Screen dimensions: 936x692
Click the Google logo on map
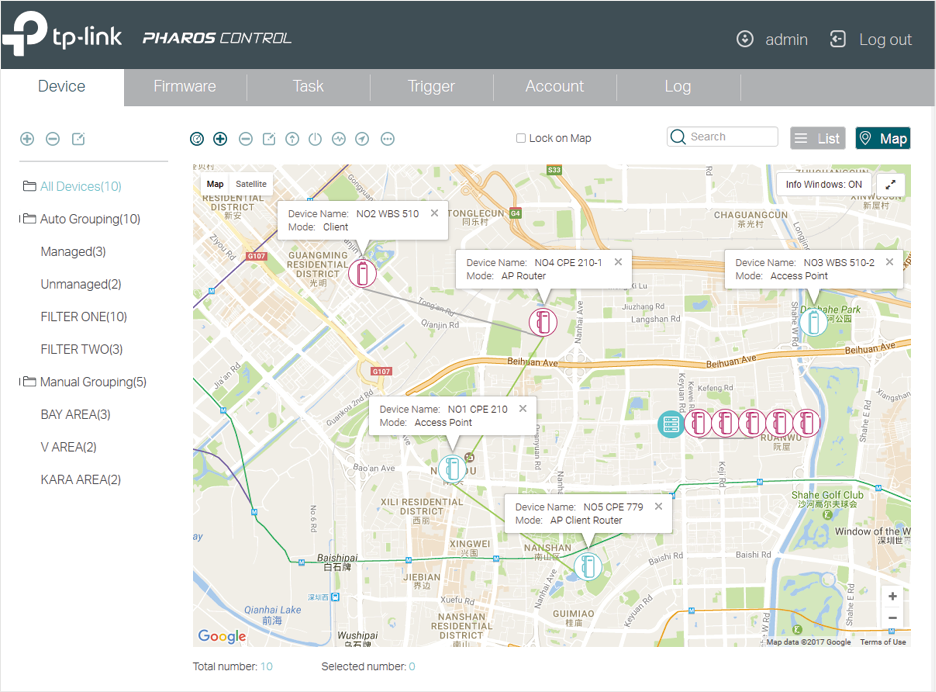click(222, 636)
